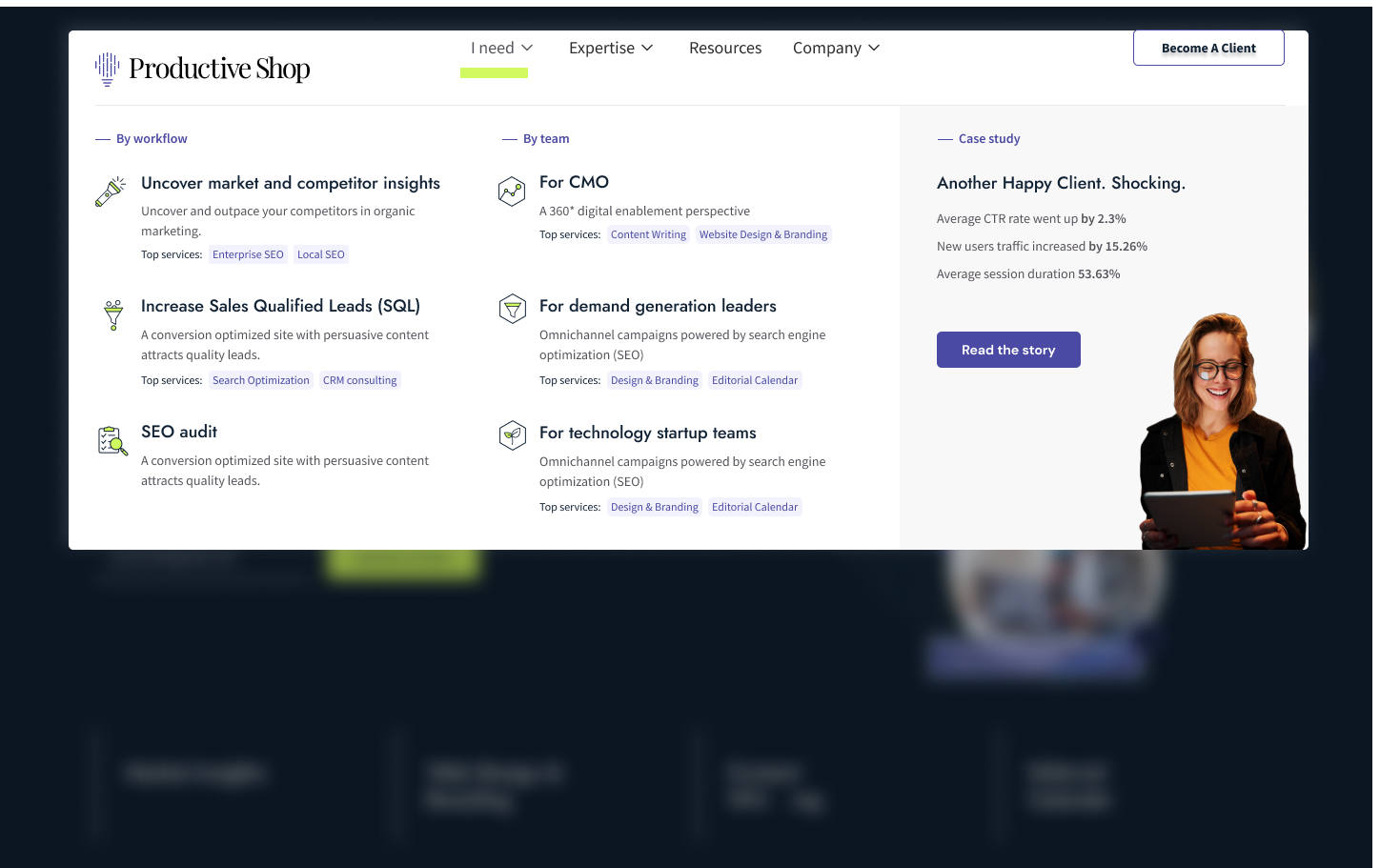Open the Resources menu
The image size is (1380, 868).
(x=725, y=47)
